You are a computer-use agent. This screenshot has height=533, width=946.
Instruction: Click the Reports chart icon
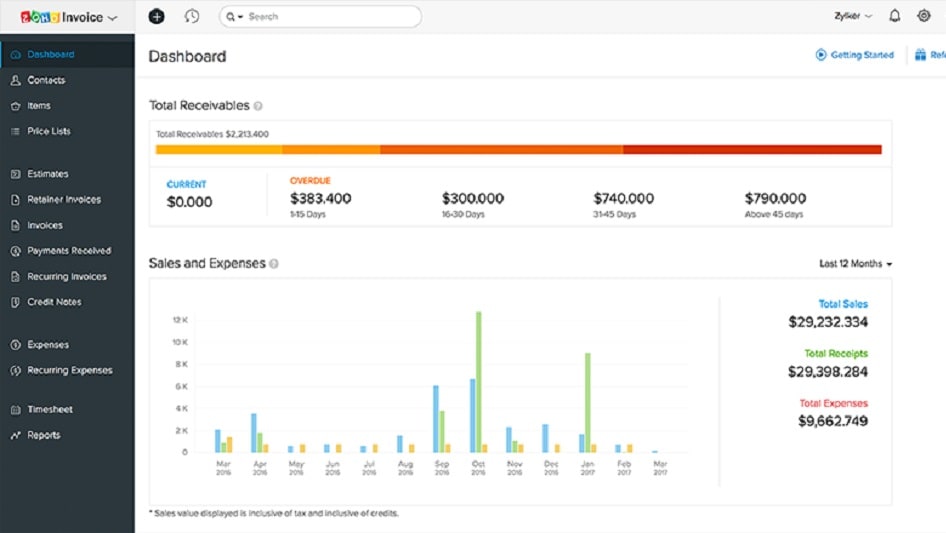click(x=16, y=435)
